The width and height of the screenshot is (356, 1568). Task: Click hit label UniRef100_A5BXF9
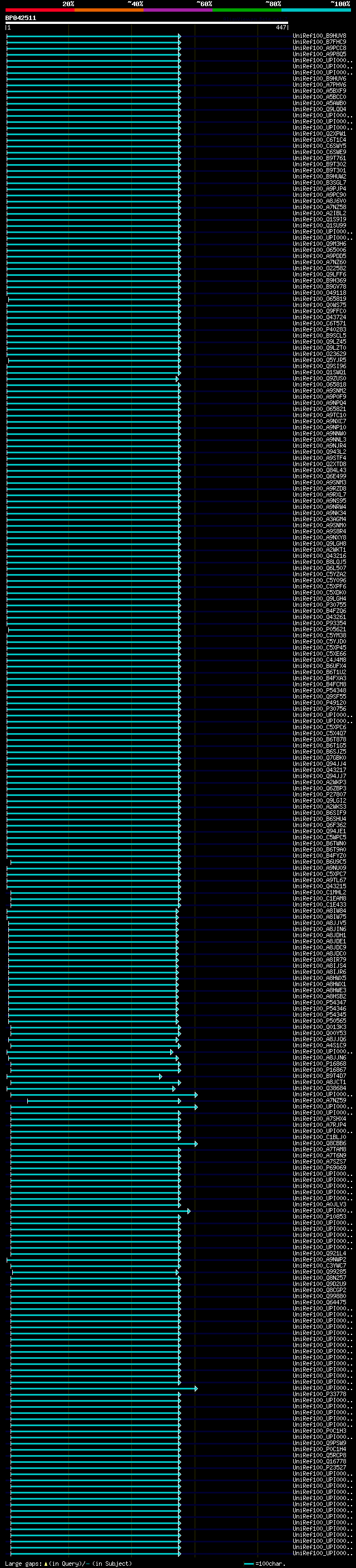[x=319, y=91]
